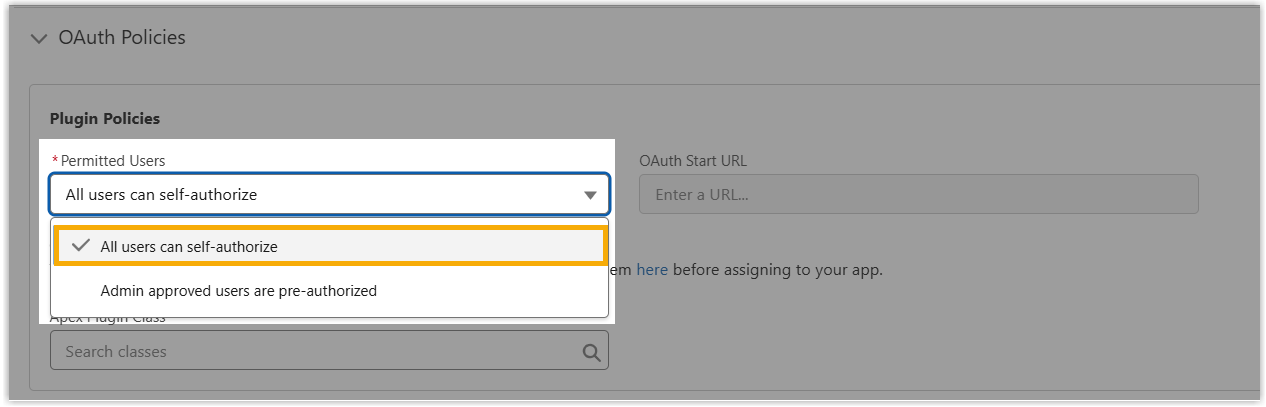1266x407 pixels.
Task: Choose "Admin approved users are pre-authorized"
Action: click(x=238, y=291)
